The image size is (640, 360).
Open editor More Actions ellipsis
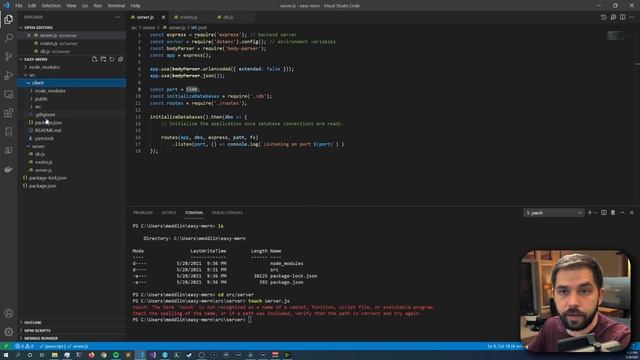tap(632, 17)
